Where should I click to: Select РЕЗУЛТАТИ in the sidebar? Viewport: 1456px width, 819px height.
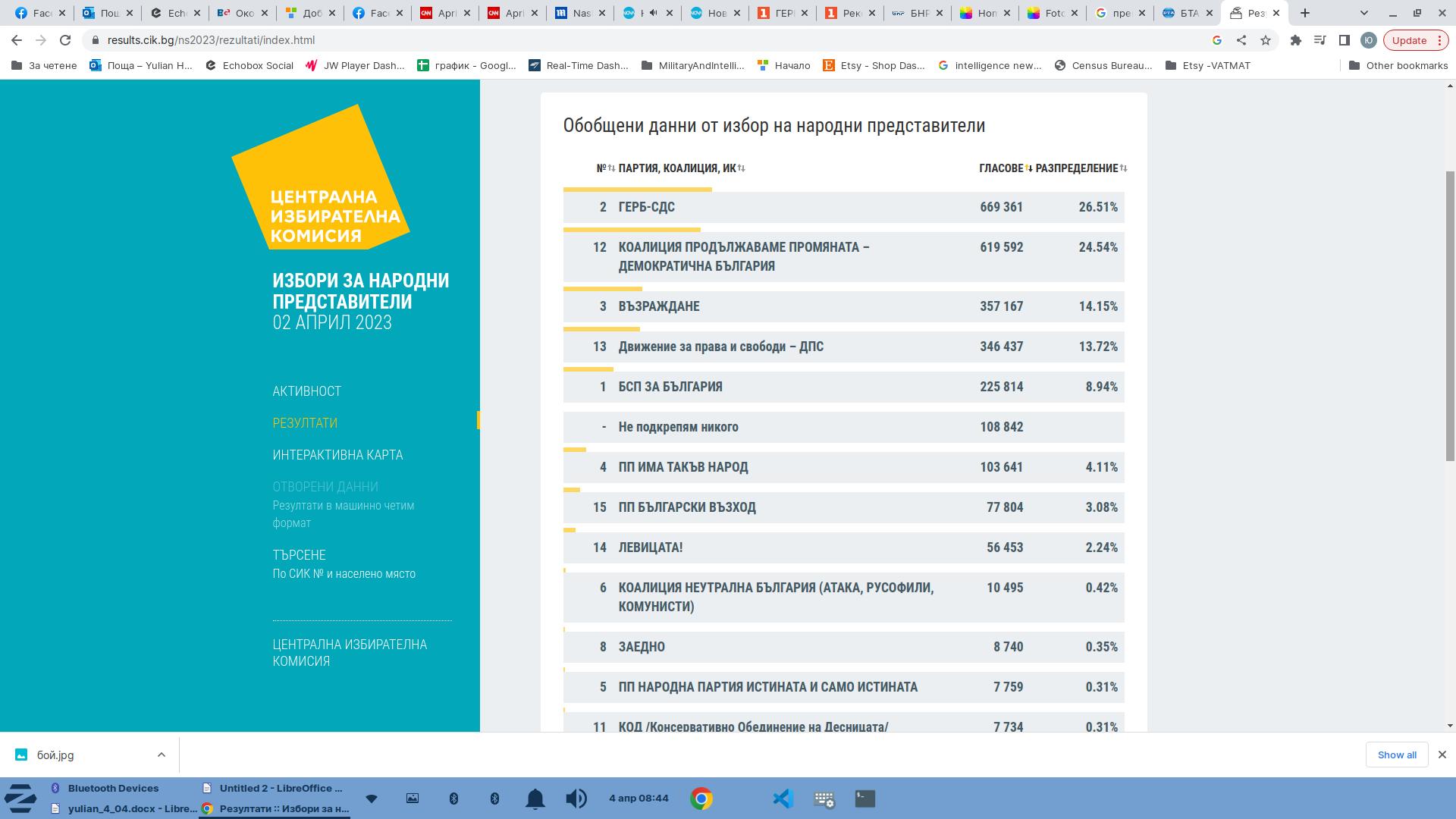pyautogui.click(x=305, y=423)
